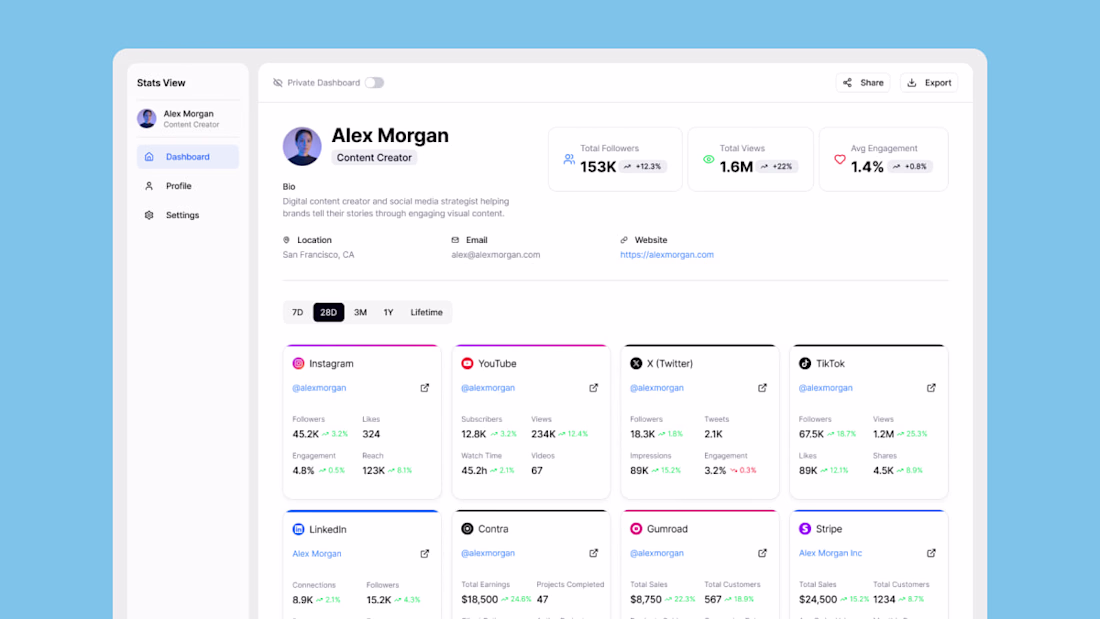Click the large Alex Morgan profile avatar

302,146
